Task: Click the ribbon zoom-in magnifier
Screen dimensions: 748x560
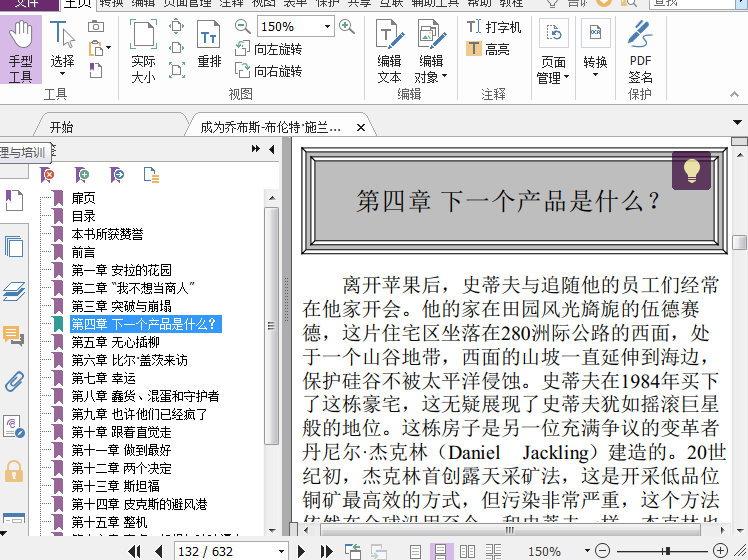Action: point(347,26)
